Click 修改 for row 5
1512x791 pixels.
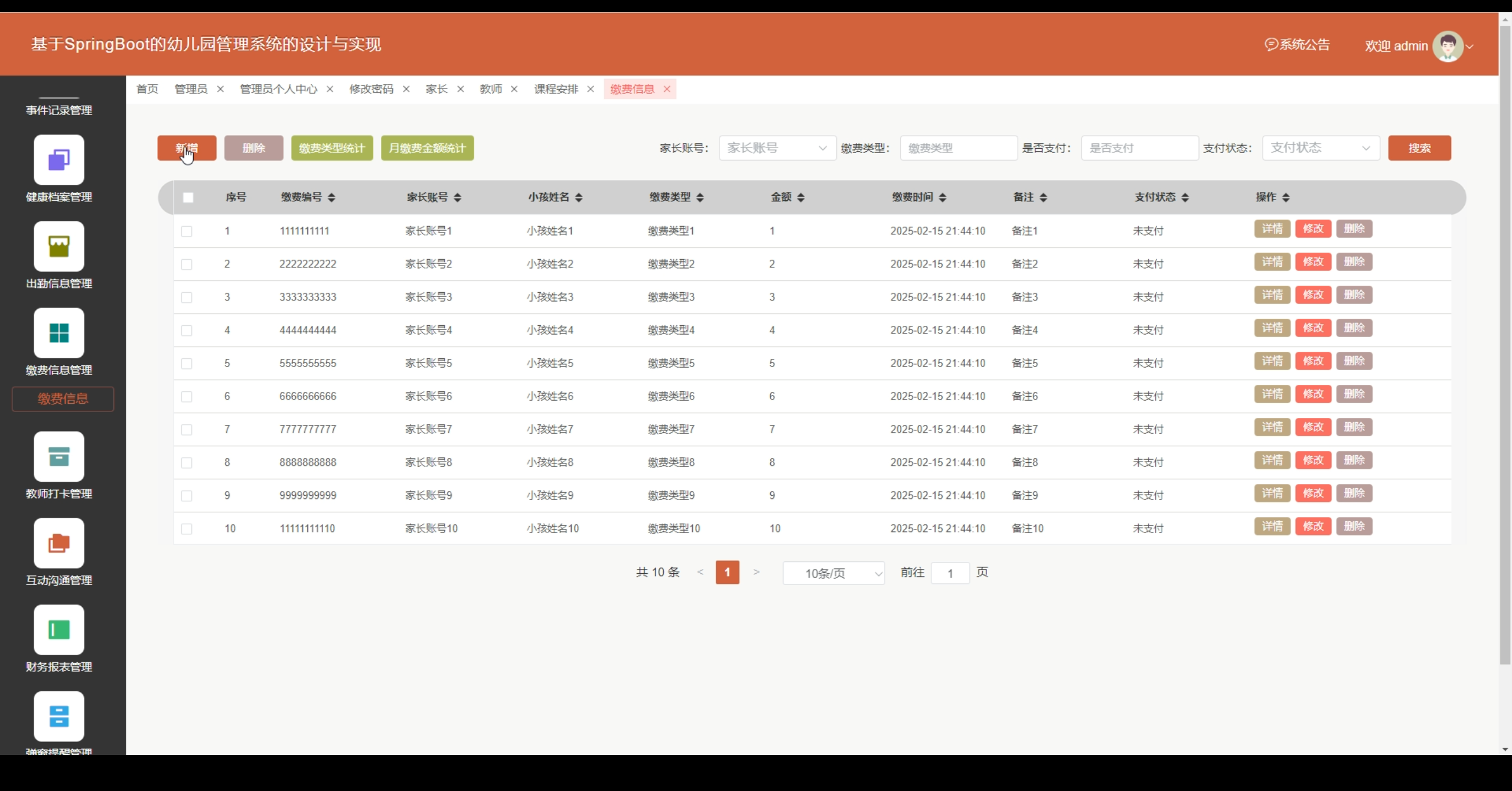pyautogui.click(x=1313, y=361)
